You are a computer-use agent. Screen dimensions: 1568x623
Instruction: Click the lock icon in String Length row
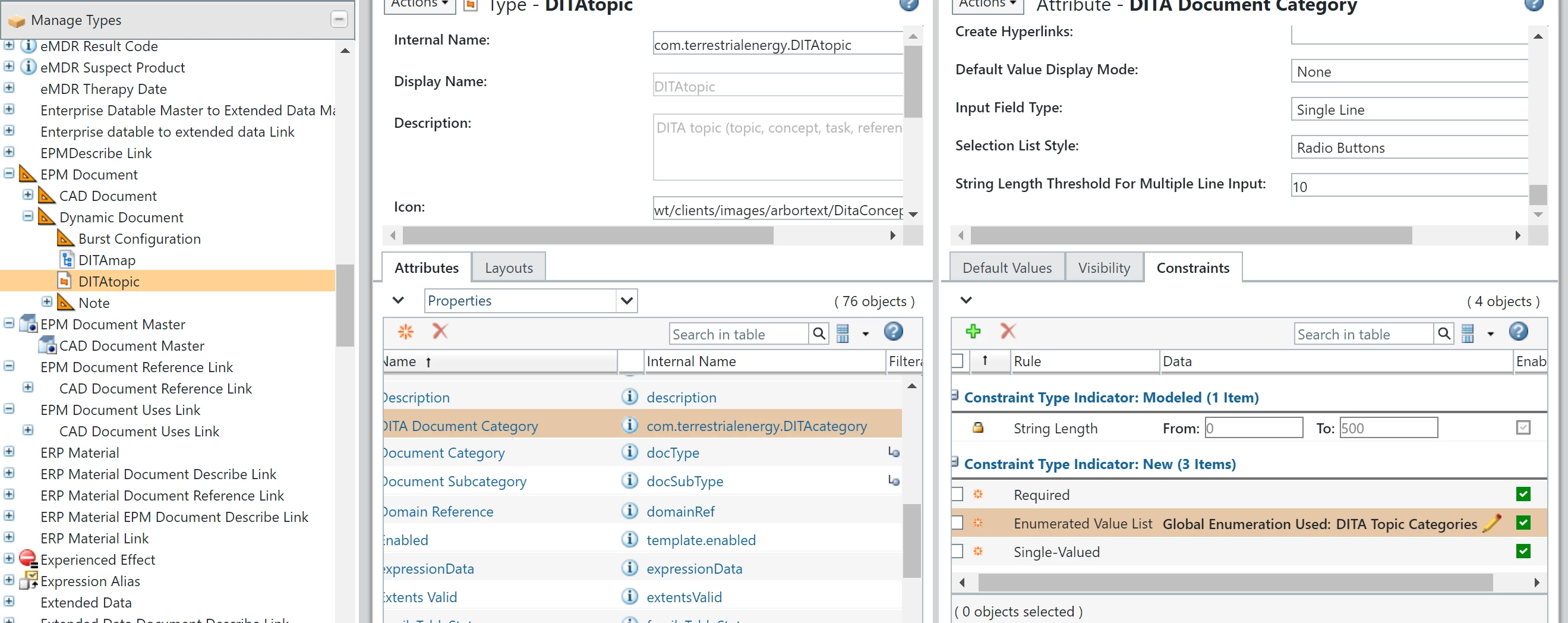click(977, 427)
